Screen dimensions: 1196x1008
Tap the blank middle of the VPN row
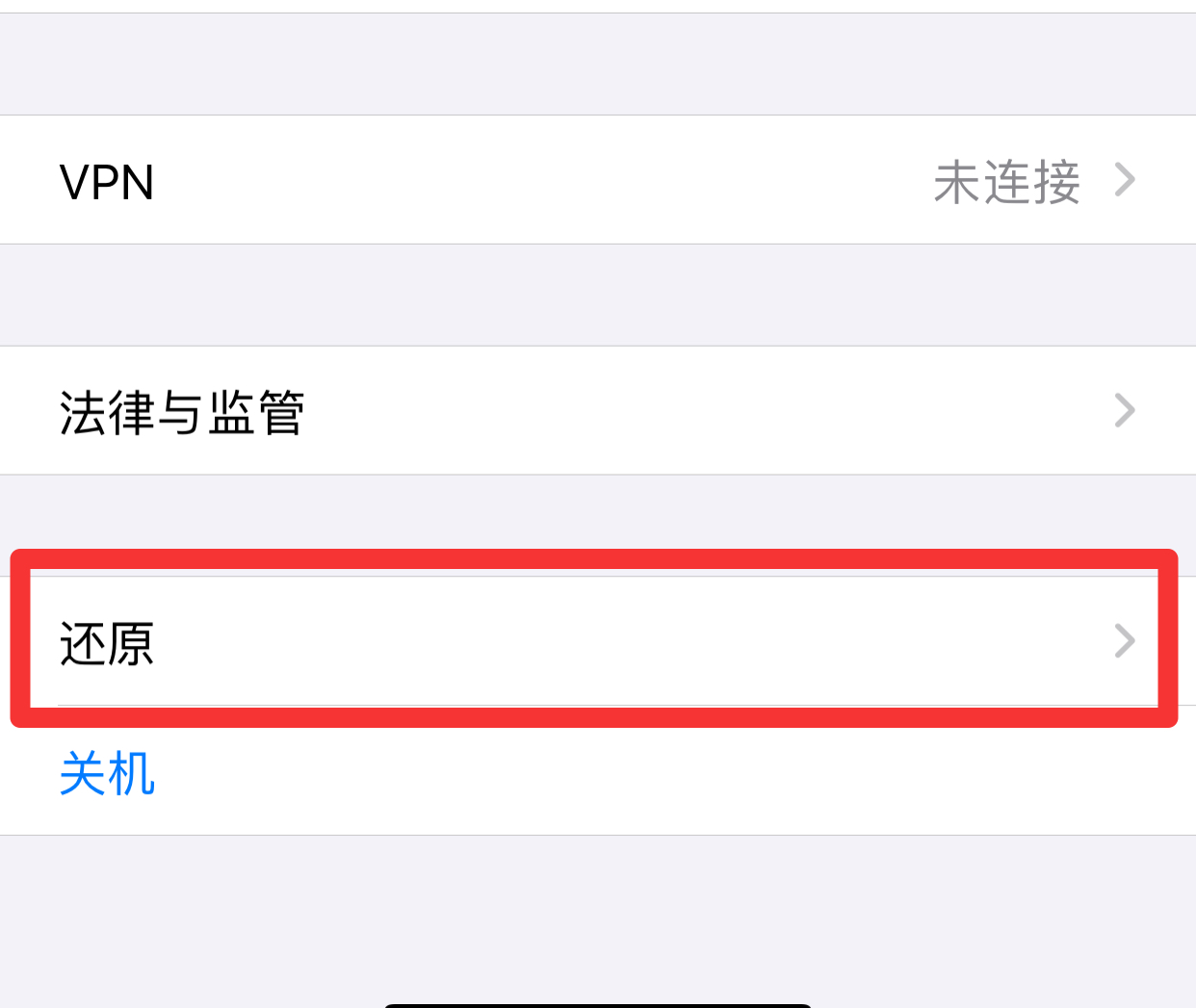[x=539, y=180]
